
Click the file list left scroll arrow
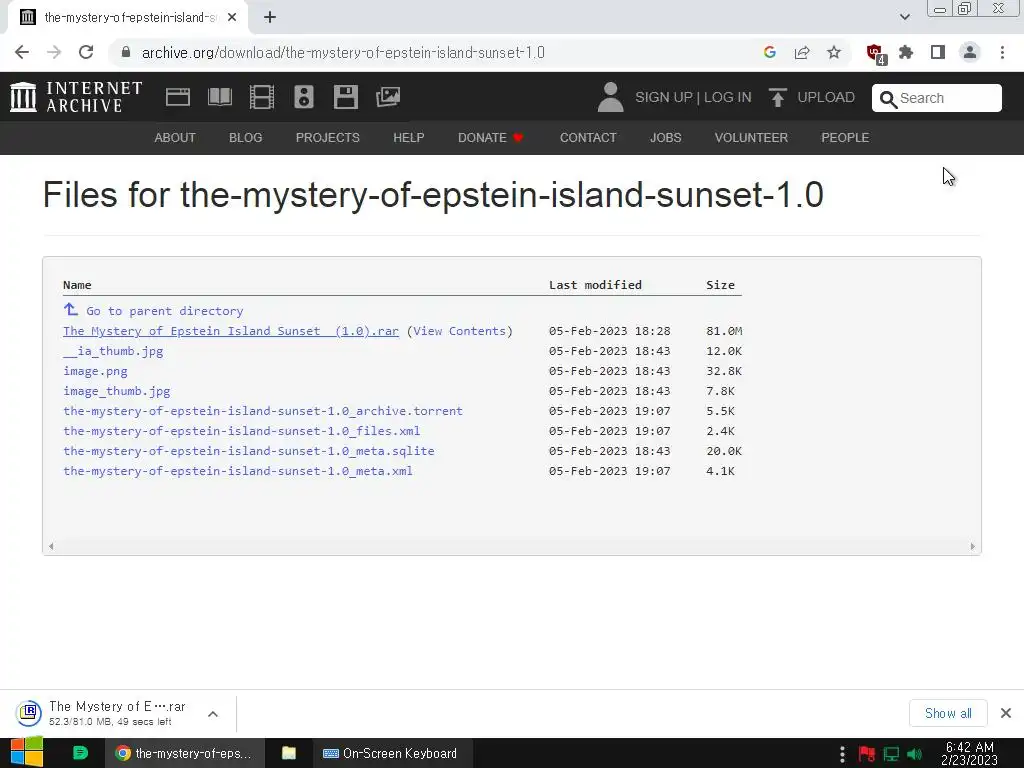tap(51, 547)
